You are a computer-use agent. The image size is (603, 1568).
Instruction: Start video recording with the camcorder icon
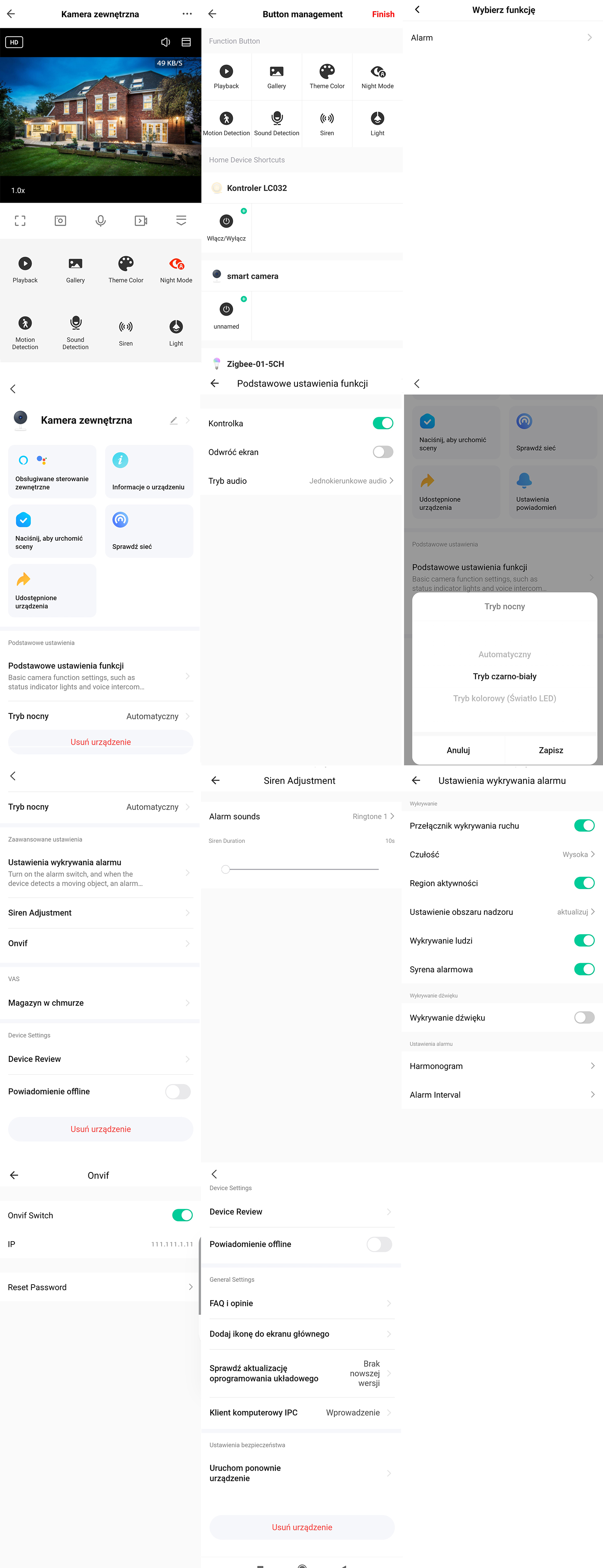pos(141,221)
